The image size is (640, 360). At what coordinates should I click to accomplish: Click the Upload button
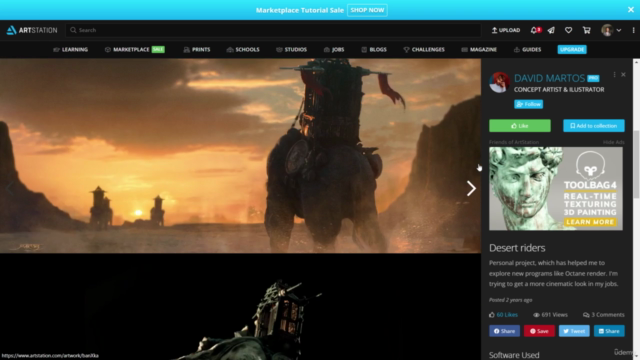click(506, 30)
